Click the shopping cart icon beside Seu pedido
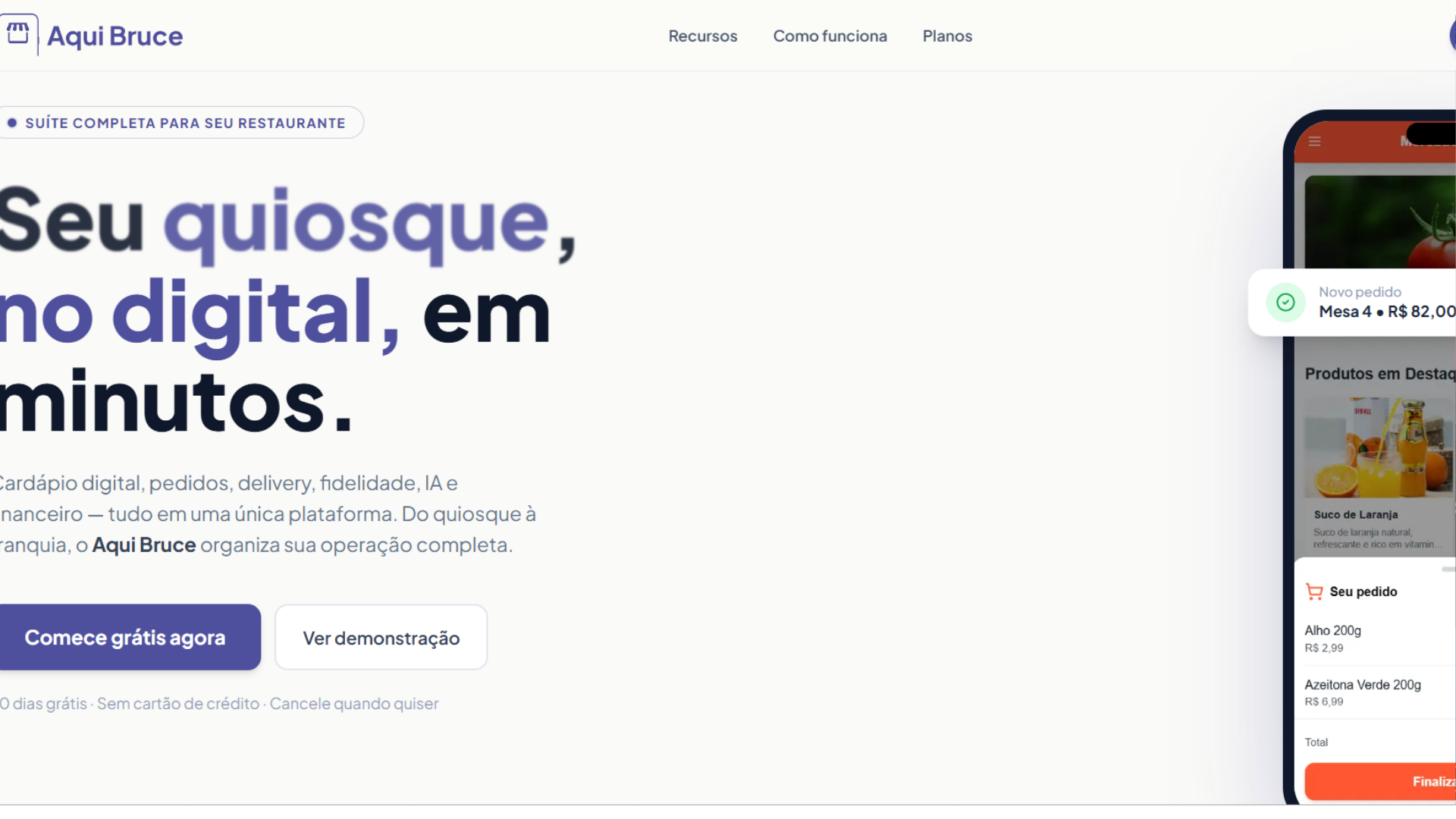 tap(1314, 591)
